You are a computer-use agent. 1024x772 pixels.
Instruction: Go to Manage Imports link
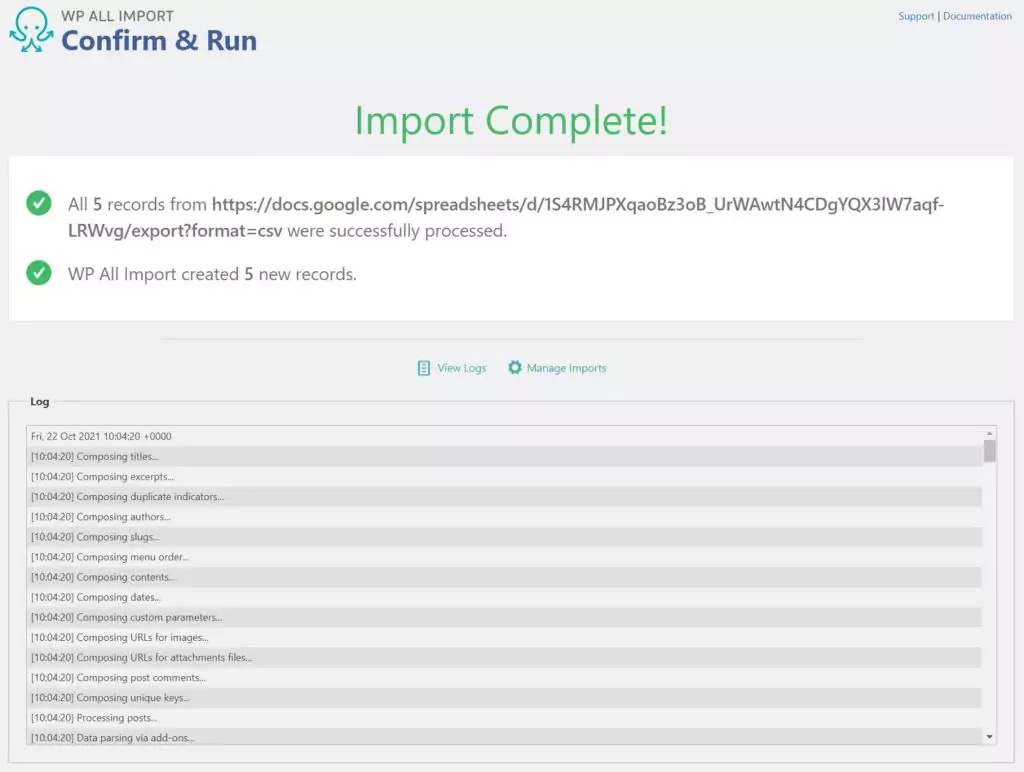click(566, 368)
